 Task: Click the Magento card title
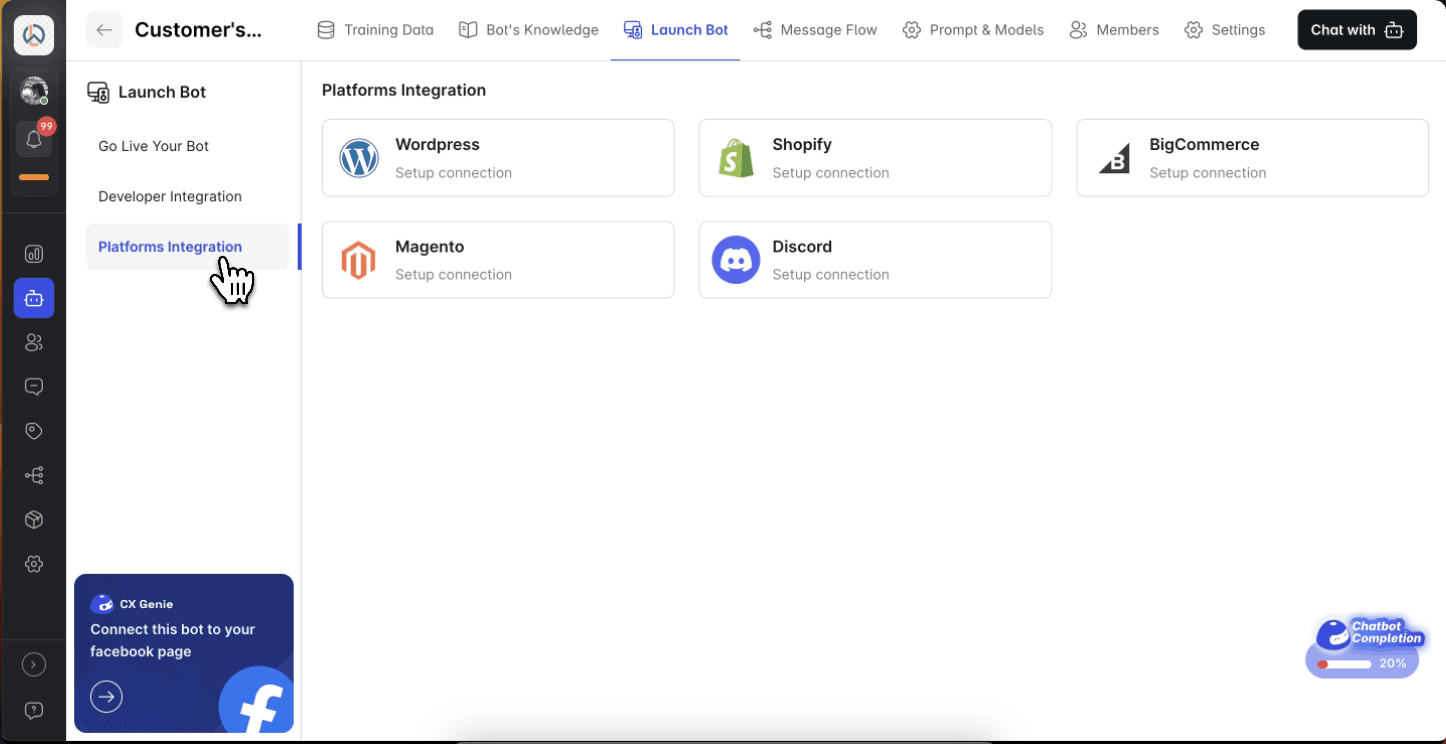point(429,247)
